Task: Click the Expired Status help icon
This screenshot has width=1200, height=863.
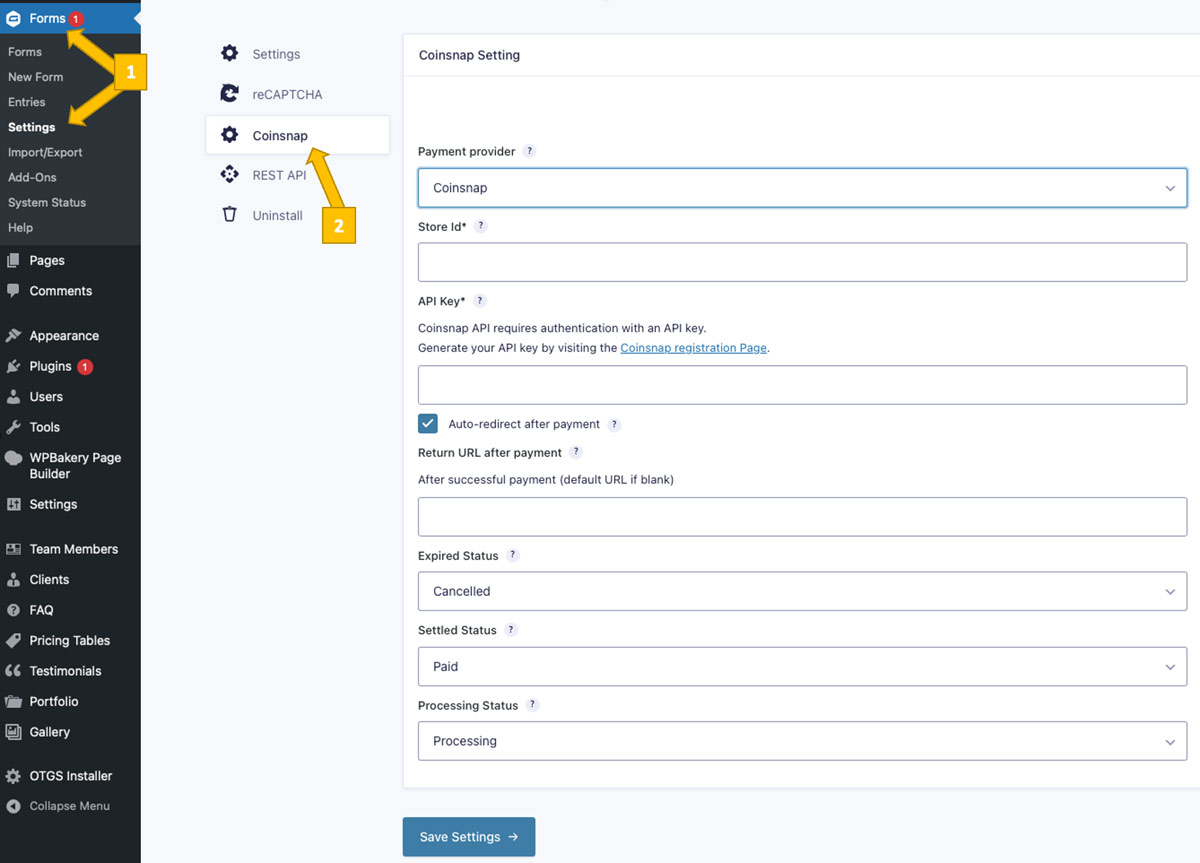Action: (513, 555)
